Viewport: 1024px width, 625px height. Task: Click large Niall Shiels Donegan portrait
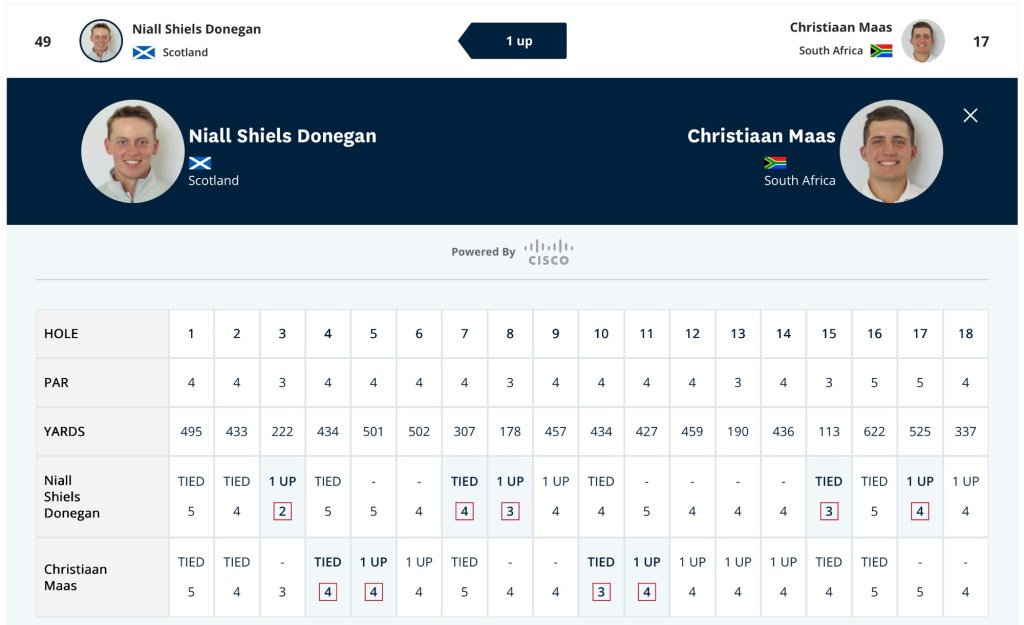click(x=132, y=151)
